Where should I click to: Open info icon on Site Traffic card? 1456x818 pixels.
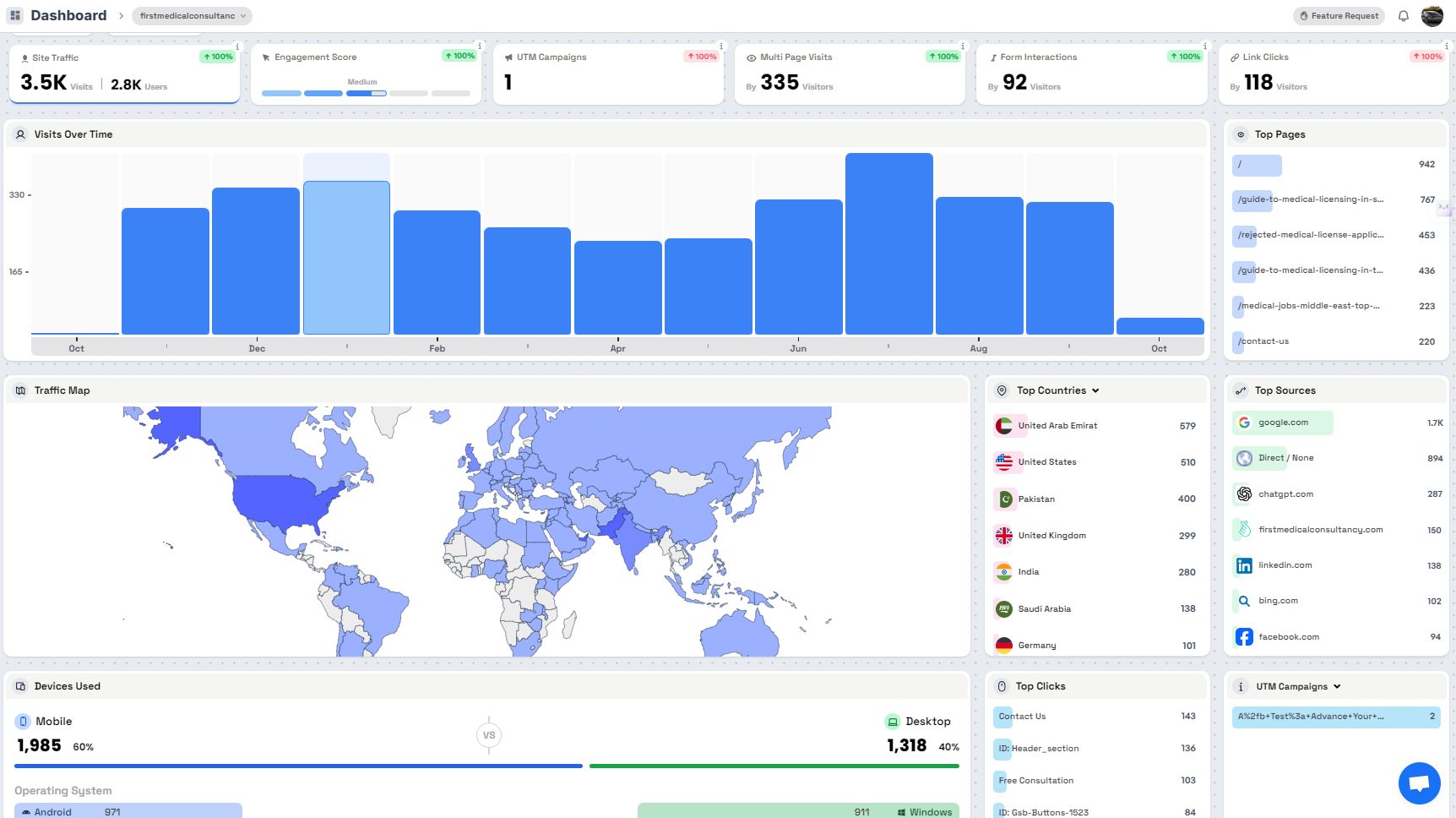237,46
